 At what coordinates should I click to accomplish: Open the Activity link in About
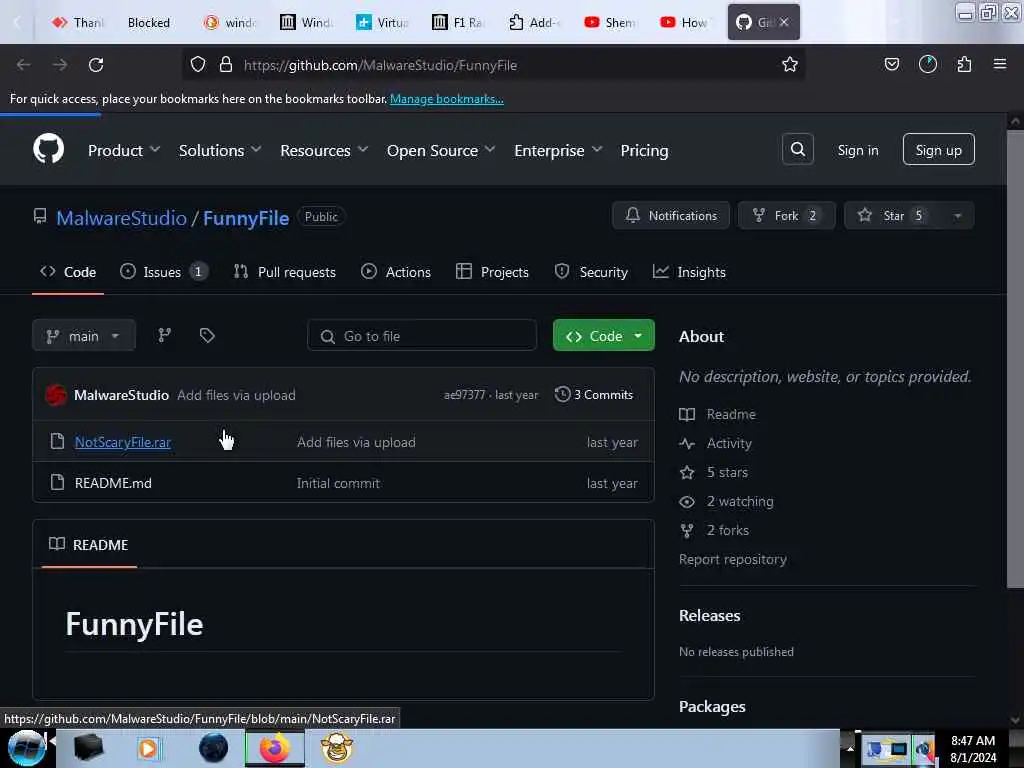pos(729,443)
